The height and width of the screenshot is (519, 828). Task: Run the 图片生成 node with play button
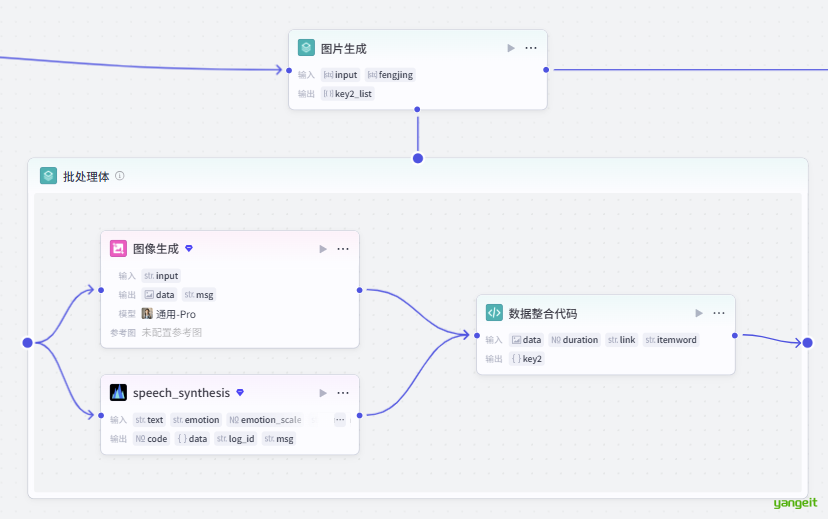[x=511, y=48]
